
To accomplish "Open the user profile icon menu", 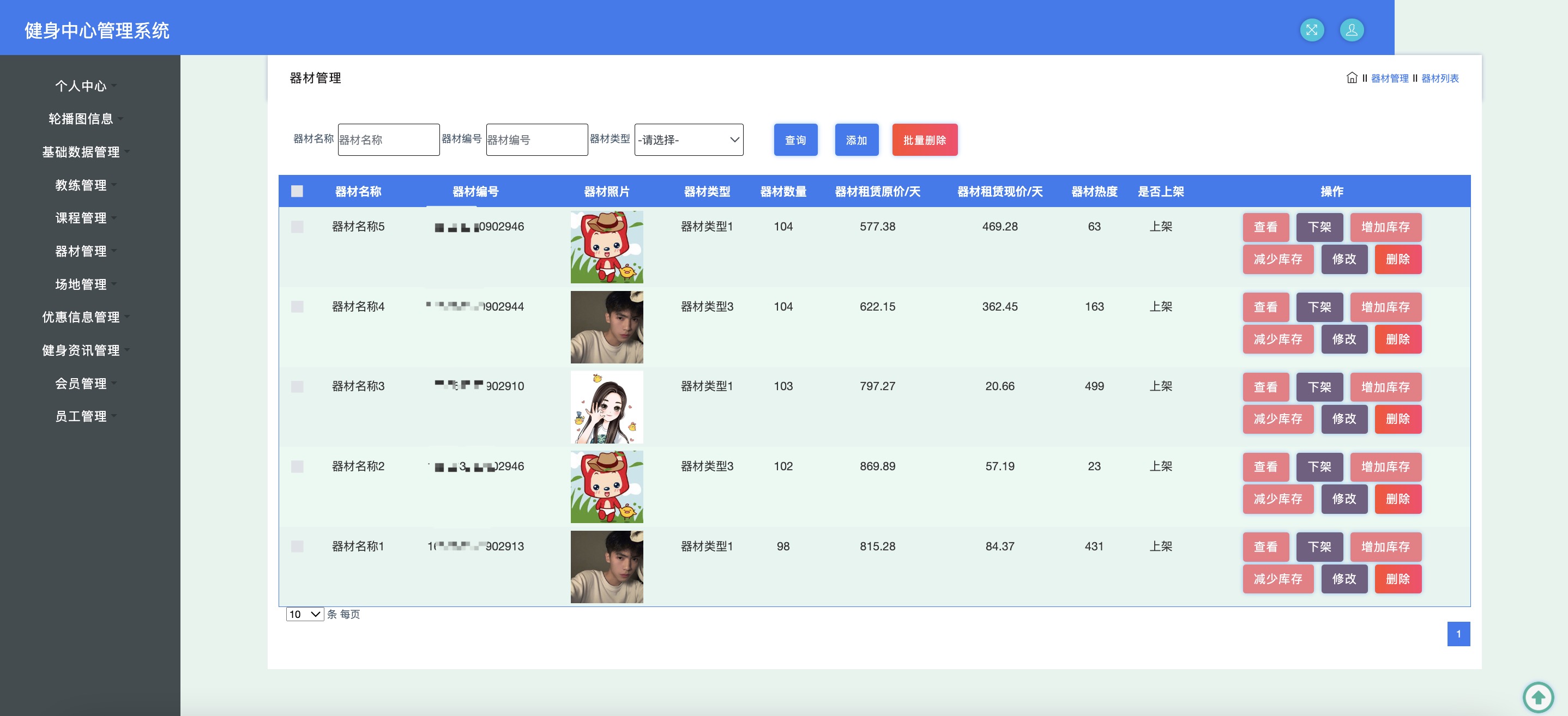I will coord(1352,30).
